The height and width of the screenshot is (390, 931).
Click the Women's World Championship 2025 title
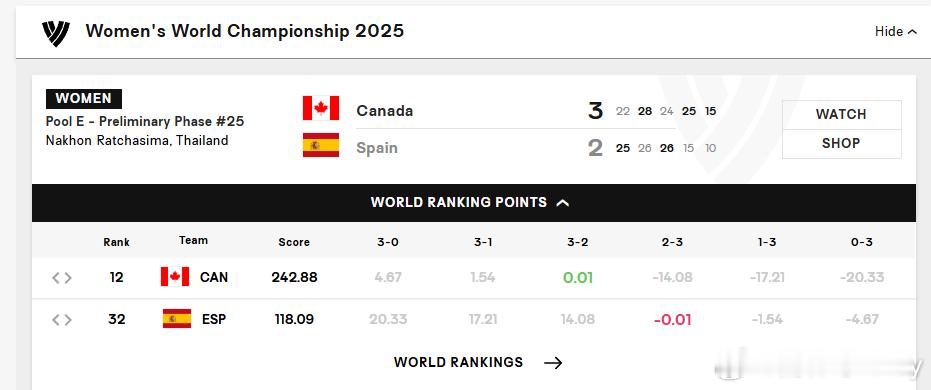245,31
